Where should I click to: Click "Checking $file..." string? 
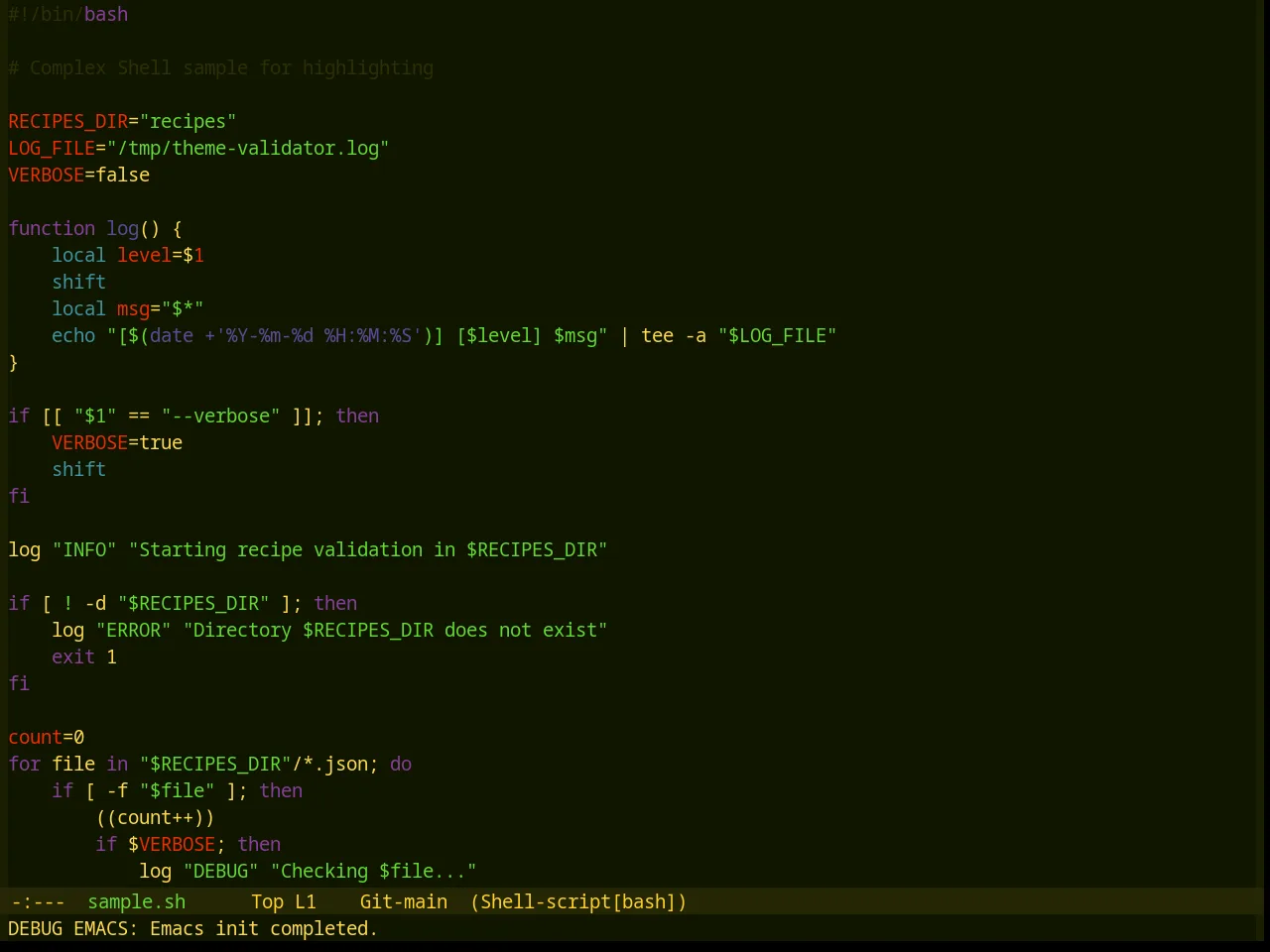[x=373, y=871]
